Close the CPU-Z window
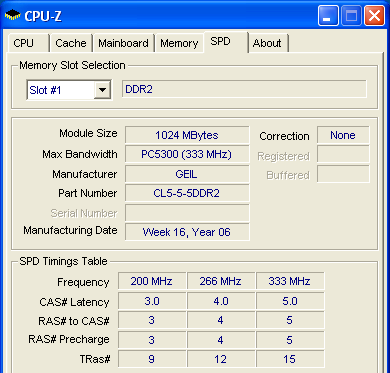The width and height of the screenshot is (390, 373). click(374, 16)
